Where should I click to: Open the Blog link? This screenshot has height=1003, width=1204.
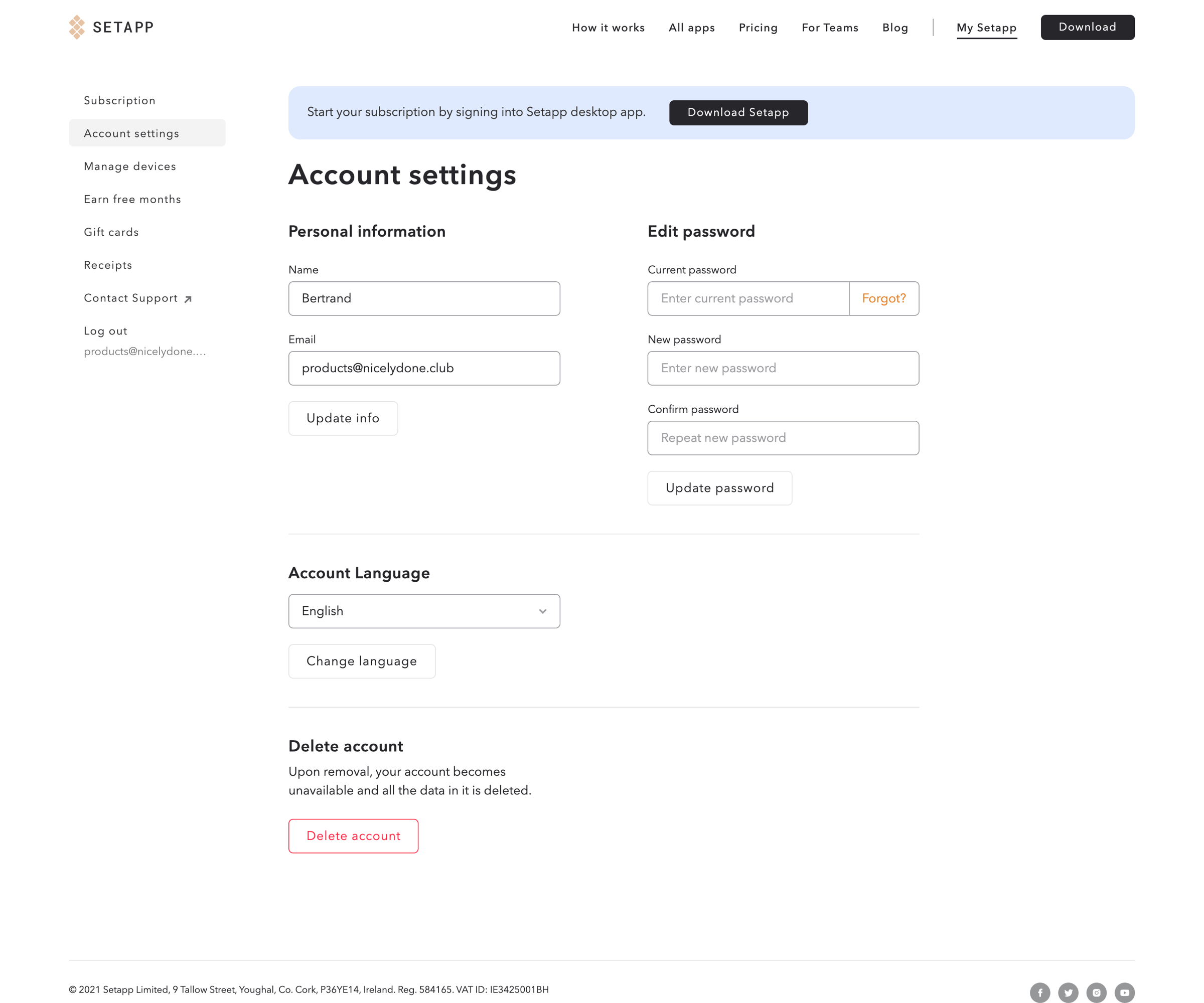[895, 28]
